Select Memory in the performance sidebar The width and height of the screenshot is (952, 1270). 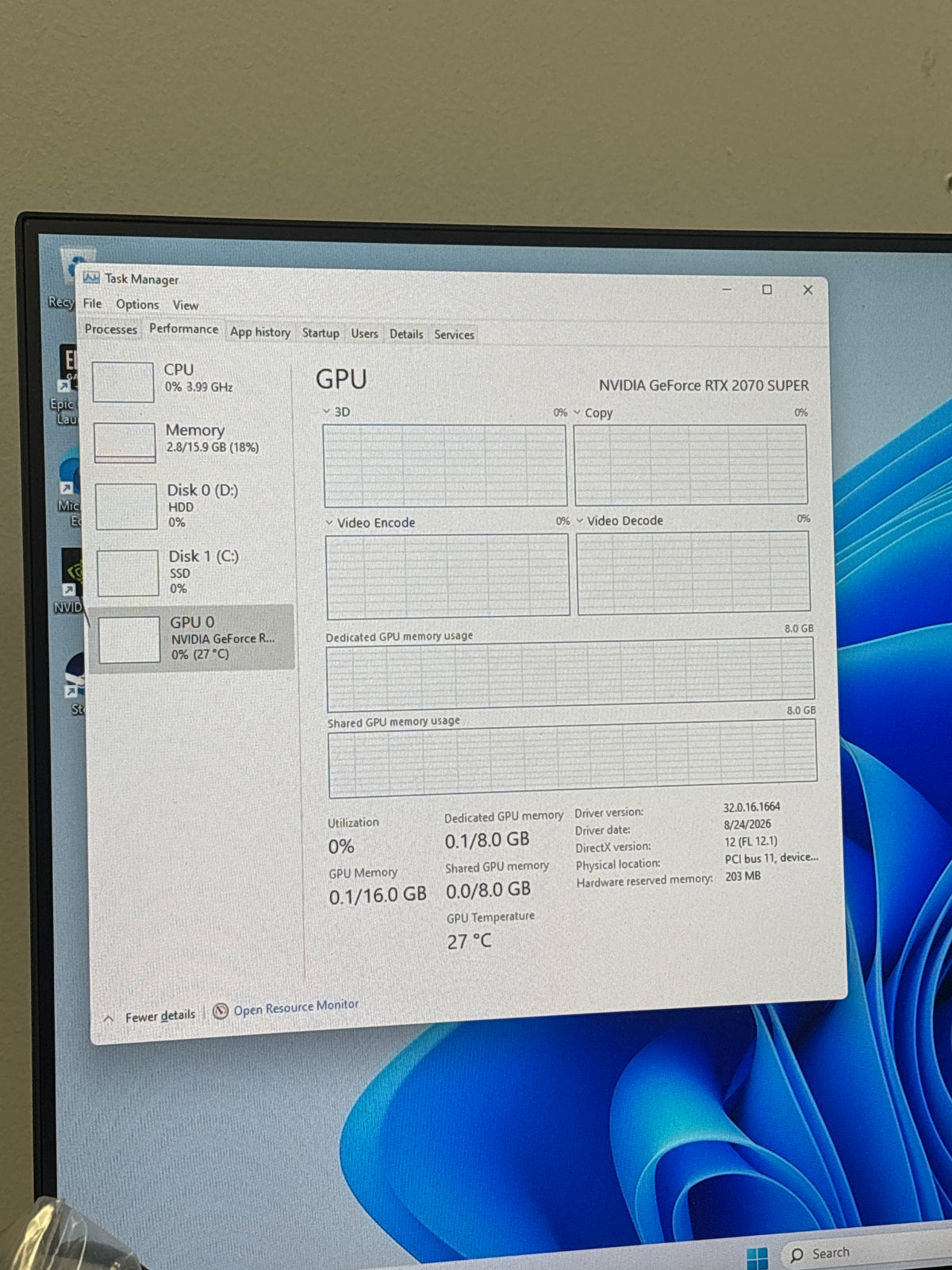pos(190,441)
